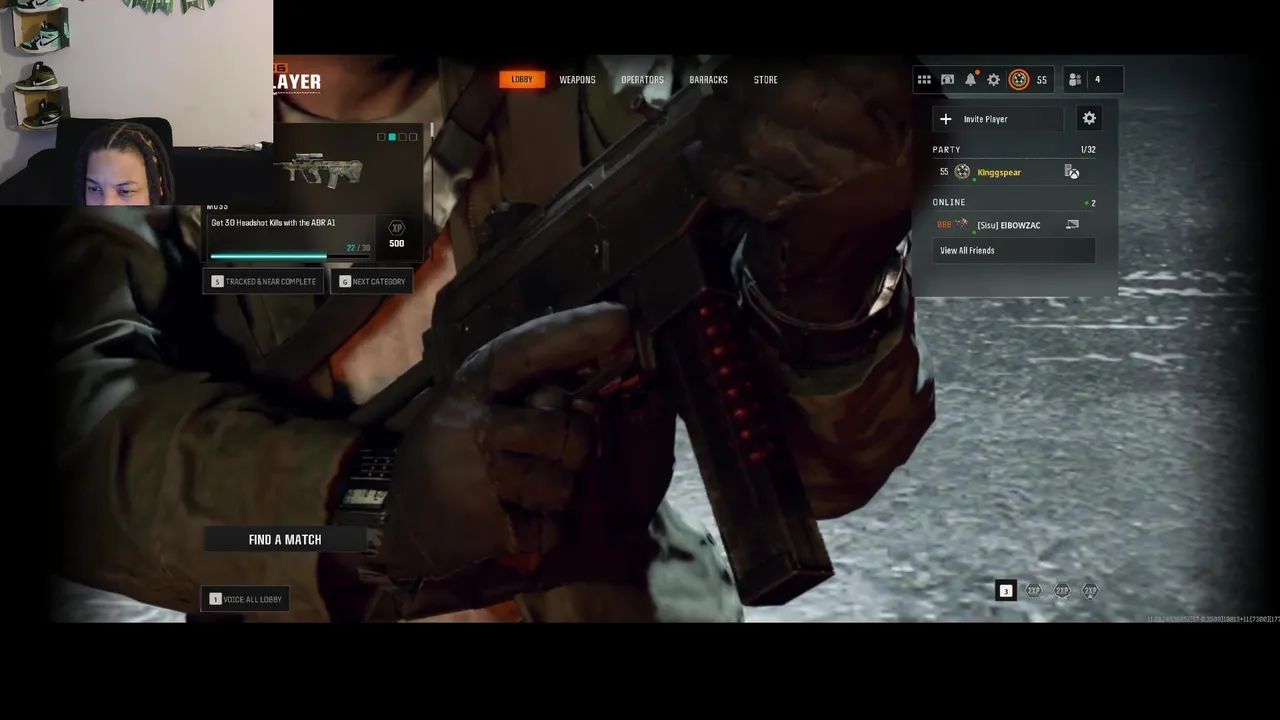Select the highlighted cyan page indicator square
Image resolution: width=1280 pixels, height=720 pixels.
(x=392, y=137)
